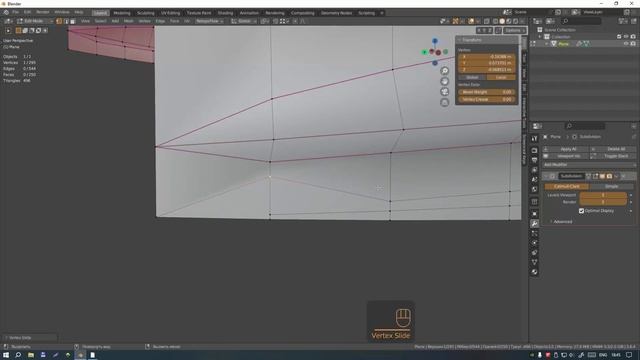Open Subdivision modifier extra options arrow

(616, 176)
